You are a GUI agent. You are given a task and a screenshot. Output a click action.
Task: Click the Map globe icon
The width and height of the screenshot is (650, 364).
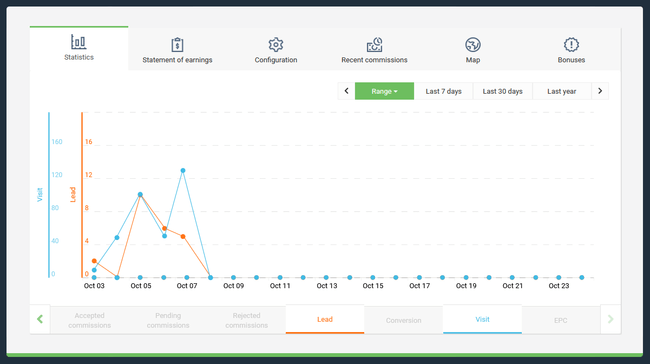473,45
